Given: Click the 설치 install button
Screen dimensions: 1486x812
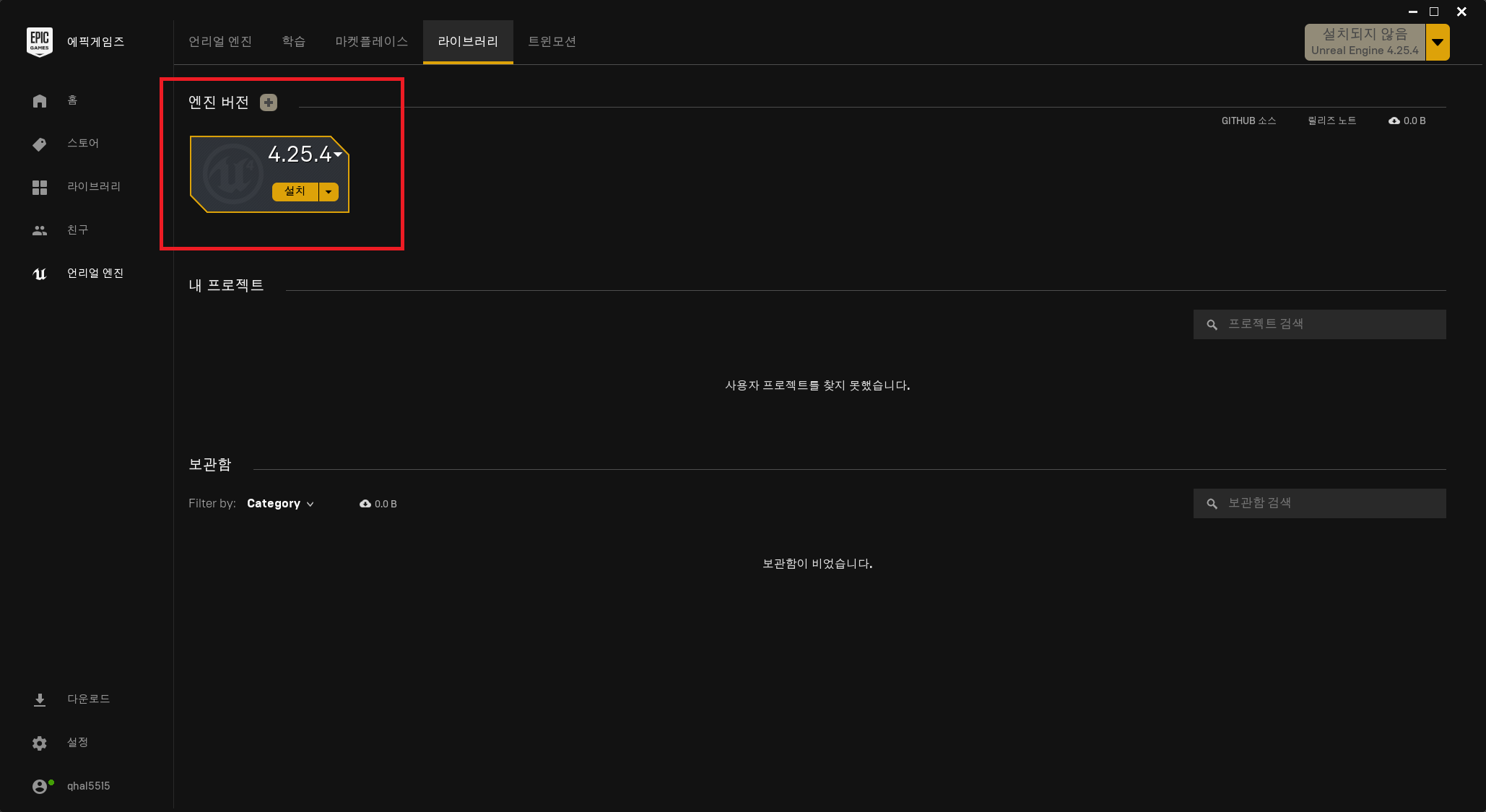Looking at the screenshot, I should pos(295,191).
